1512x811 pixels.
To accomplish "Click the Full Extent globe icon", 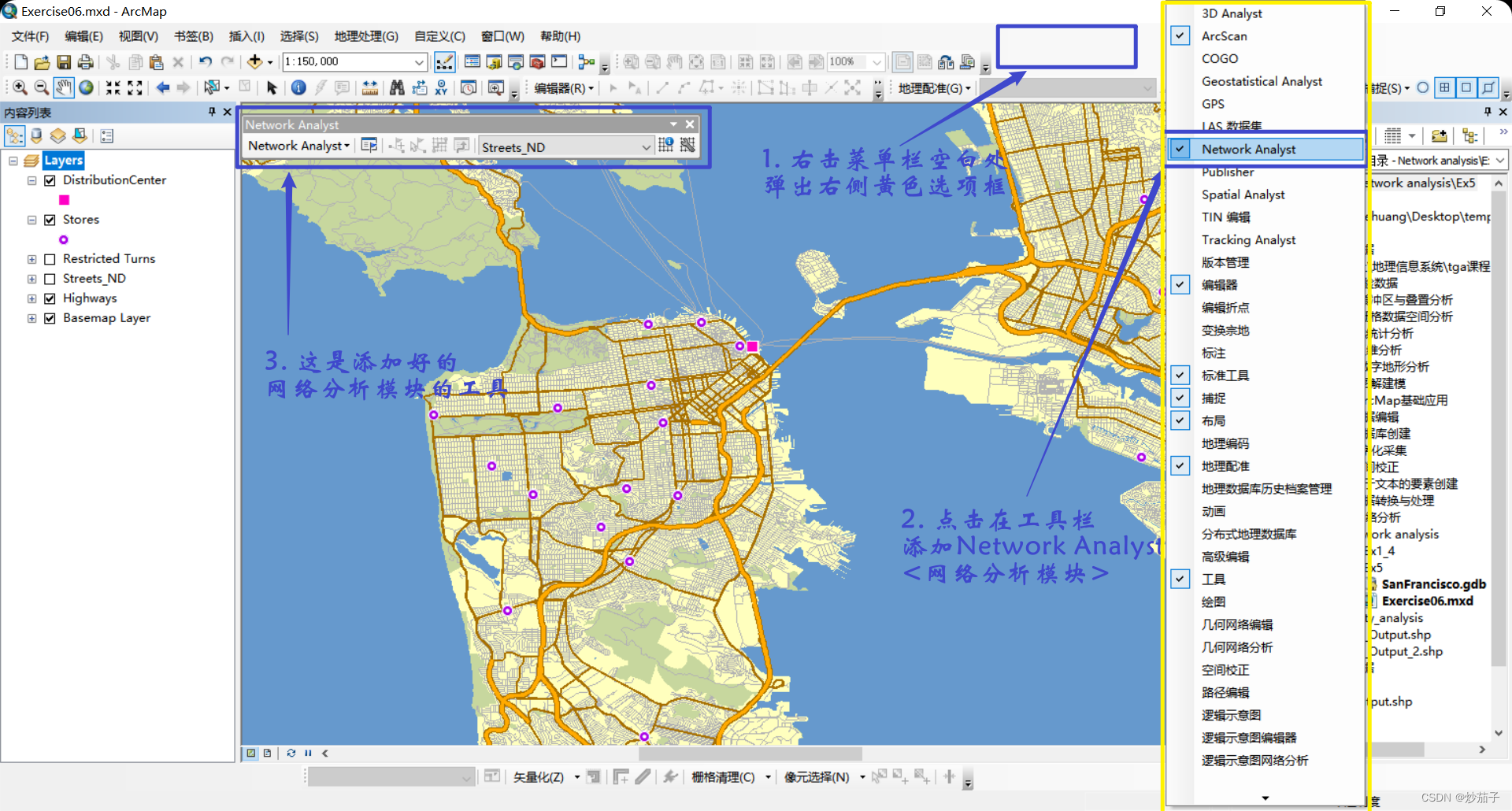I will coord(87,87).
